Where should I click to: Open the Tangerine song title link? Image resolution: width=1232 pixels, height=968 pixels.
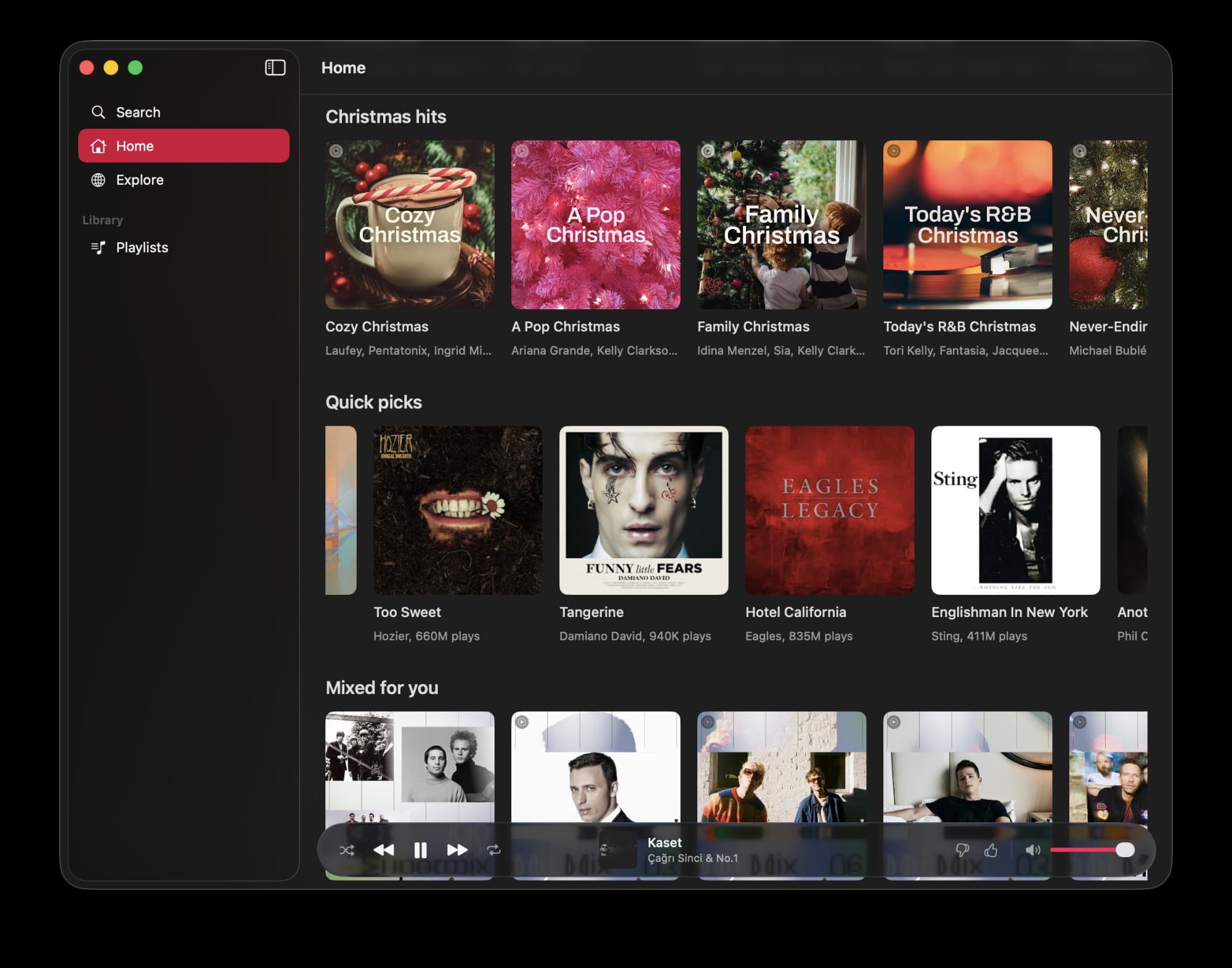pos(591,612)
